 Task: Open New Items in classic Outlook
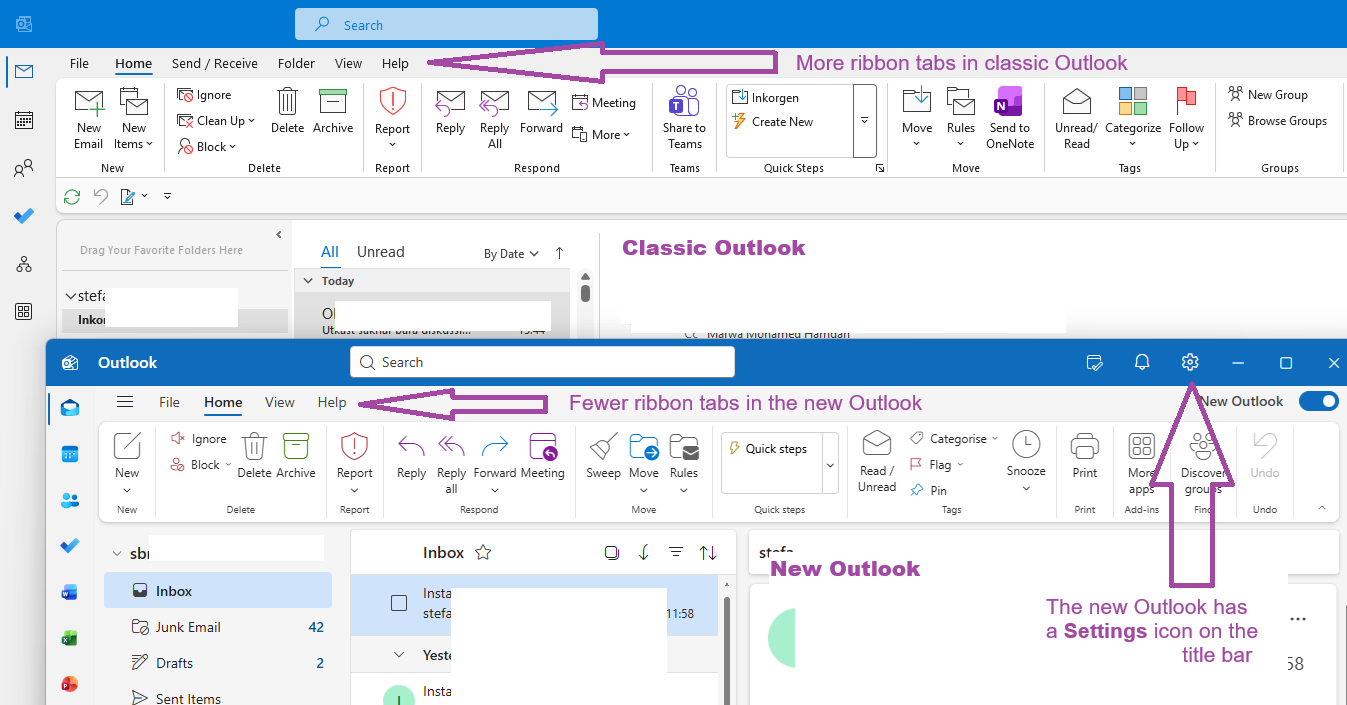(x=134, y=118)
